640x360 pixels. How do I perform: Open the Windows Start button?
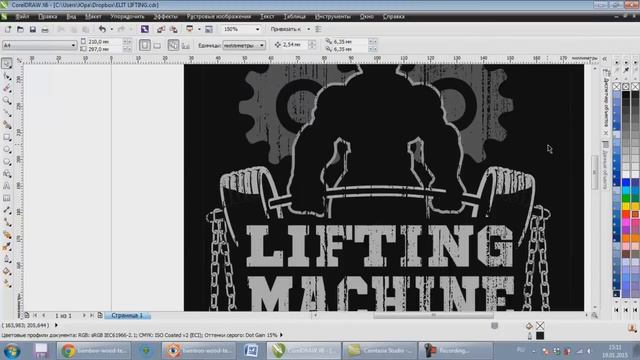coord(12,351)
